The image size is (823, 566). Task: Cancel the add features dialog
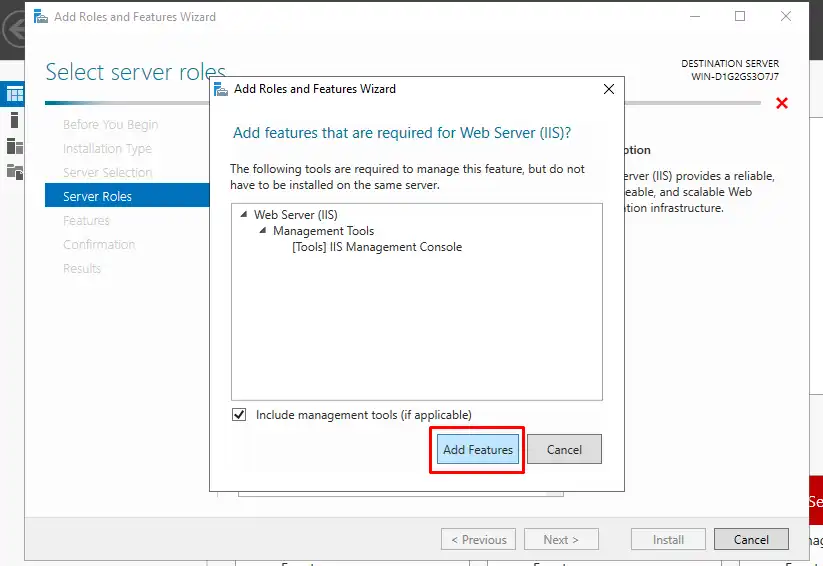pos(564,449)
